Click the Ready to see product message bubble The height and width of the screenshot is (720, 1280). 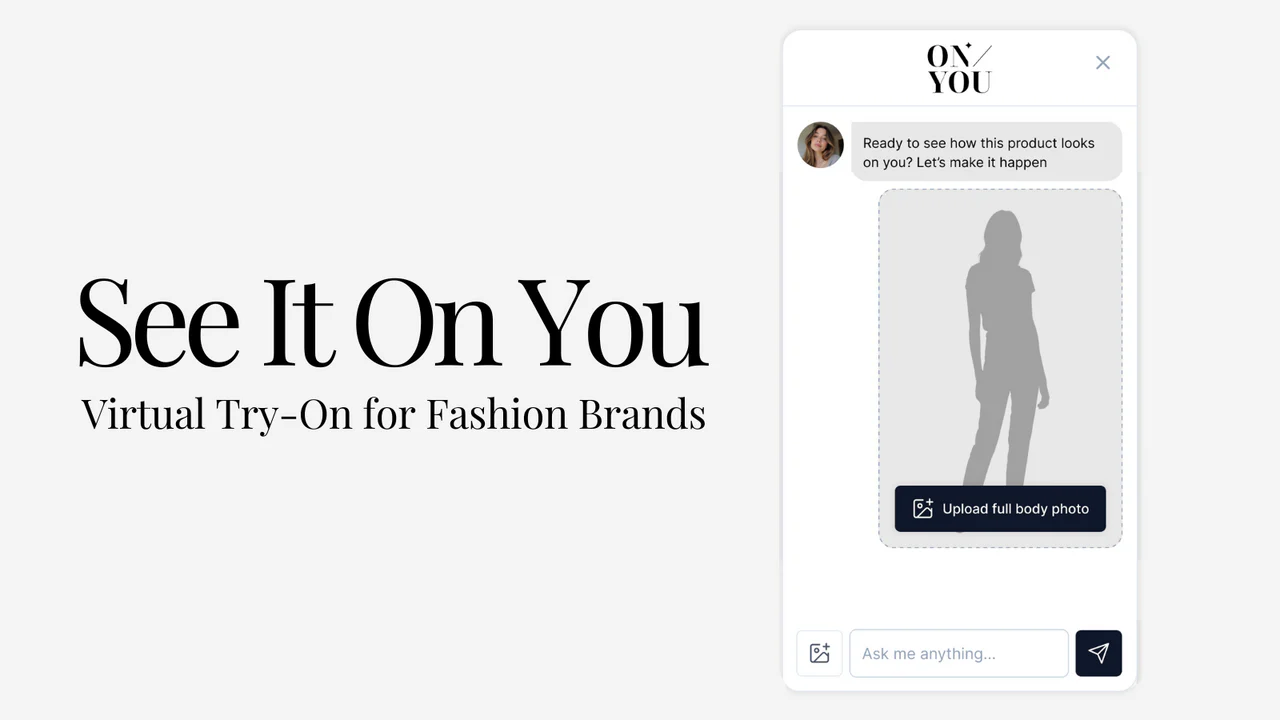(x=986, y=152)
